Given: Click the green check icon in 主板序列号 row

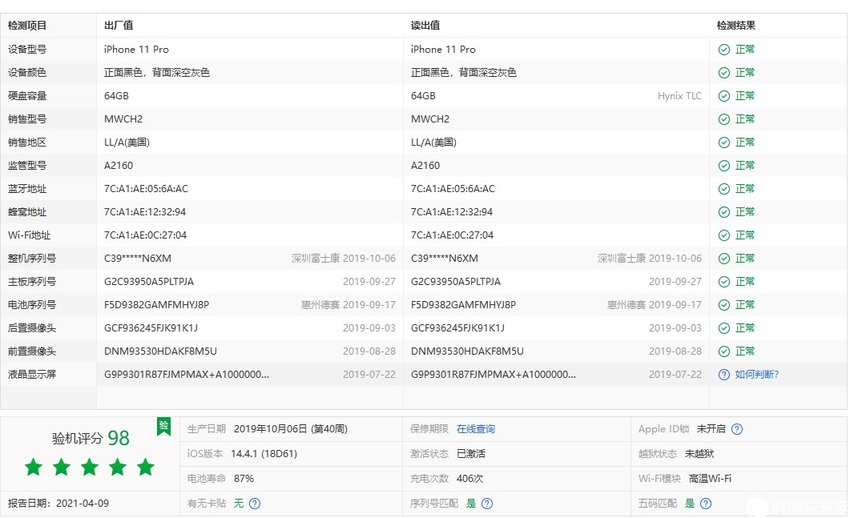Looking at the screenshot, I should pyautogui.click(x=724, y=282).
